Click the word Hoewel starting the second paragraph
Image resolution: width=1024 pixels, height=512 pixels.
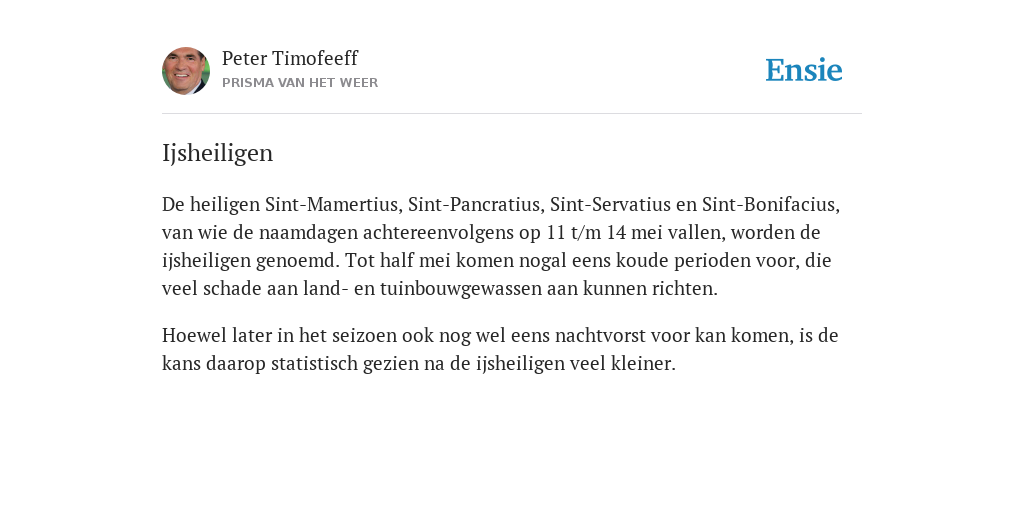[x=194, y=336]
